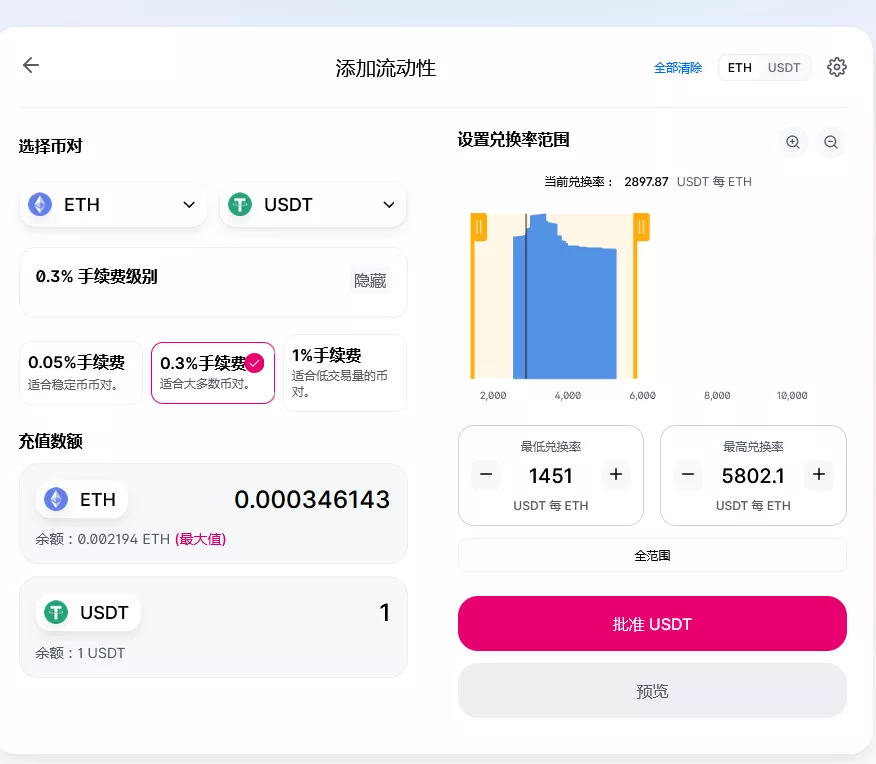Click the ETH token chip in deposit
876x764 pixels.
click(x=82, y=499)
